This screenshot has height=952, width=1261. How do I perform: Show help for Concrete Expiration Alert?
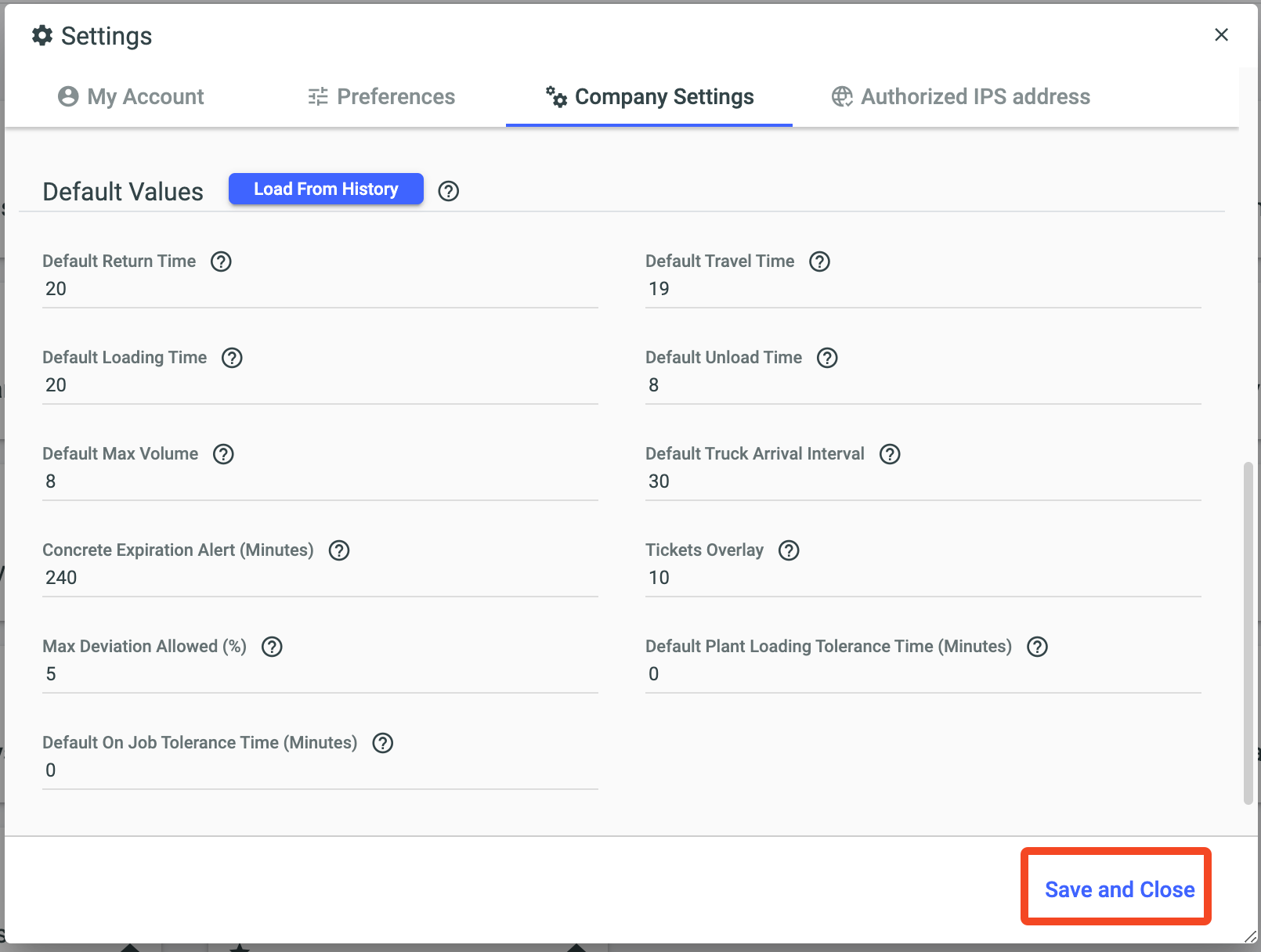pos(339,550)
